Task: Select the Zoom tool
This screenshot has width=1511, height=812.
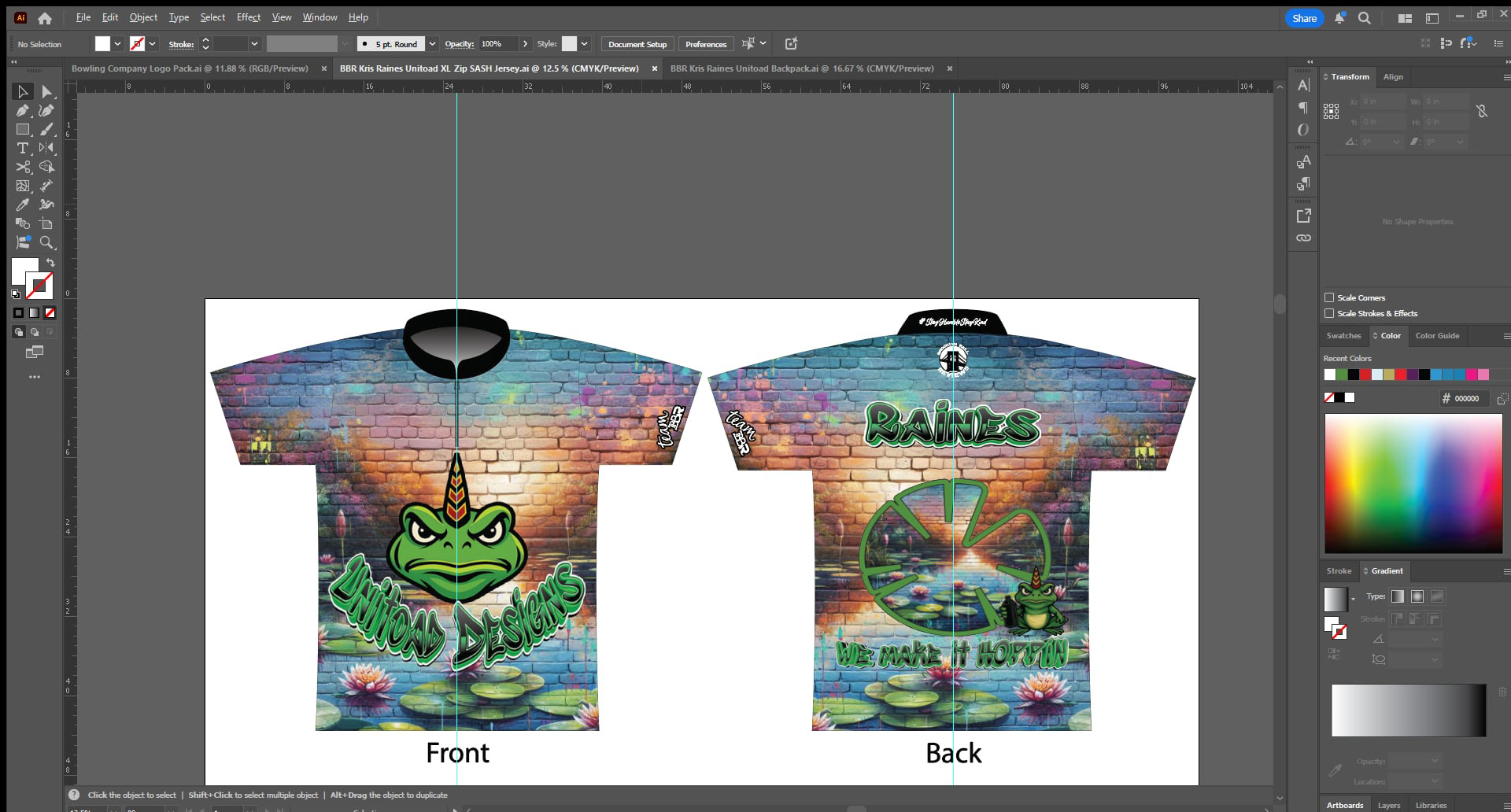Action: pos(46,242)
